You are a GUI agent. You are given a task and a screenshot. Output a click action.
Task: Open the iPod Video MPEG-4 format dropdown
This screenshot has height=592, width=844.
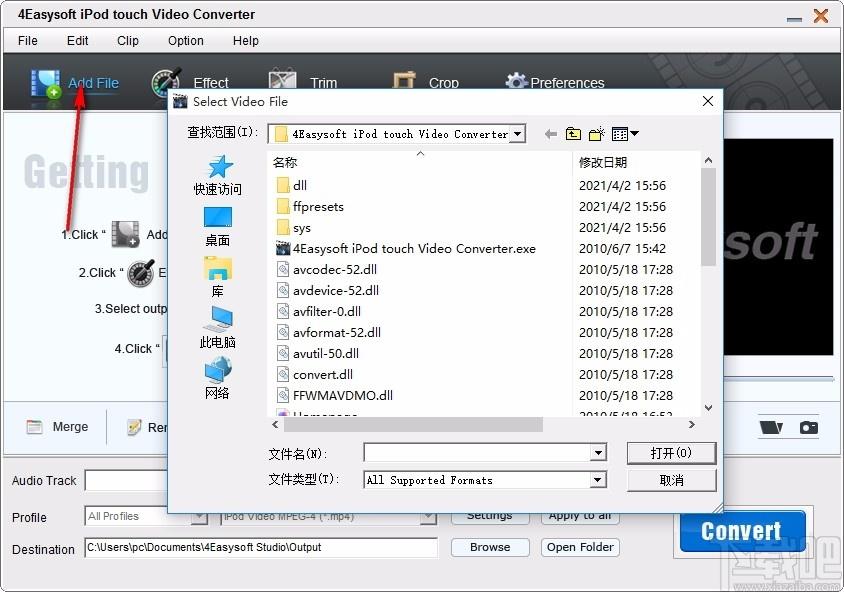coord(428,517)
